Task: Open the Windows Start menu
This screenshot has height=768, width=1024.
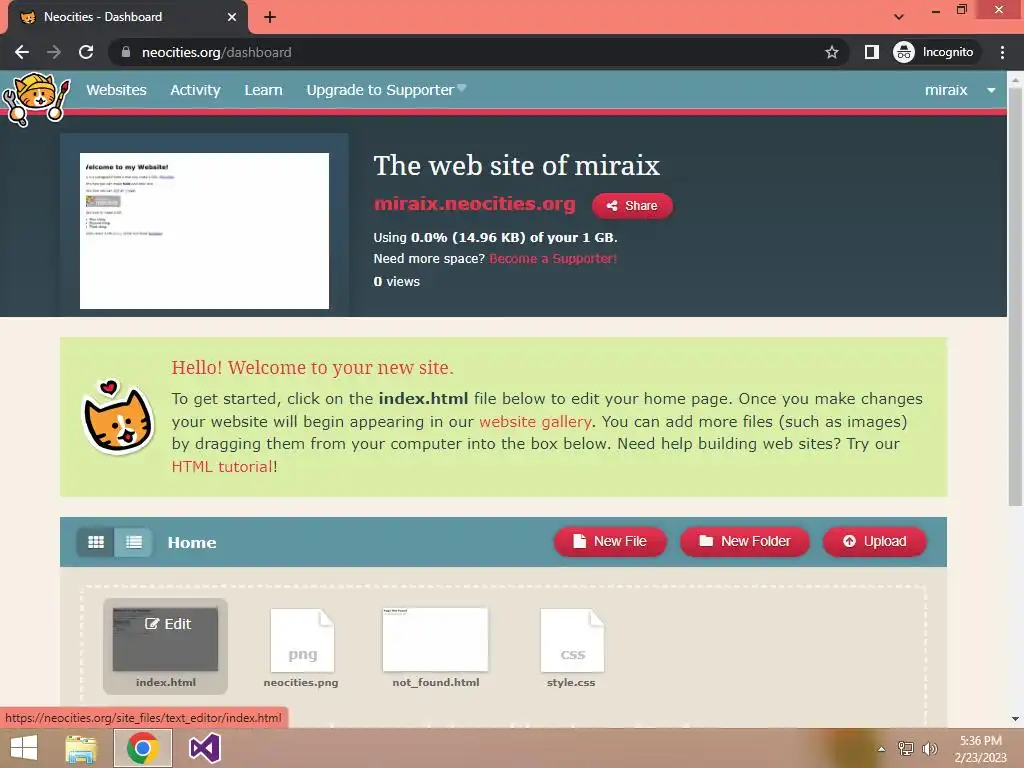Action: tap(24, 748)
